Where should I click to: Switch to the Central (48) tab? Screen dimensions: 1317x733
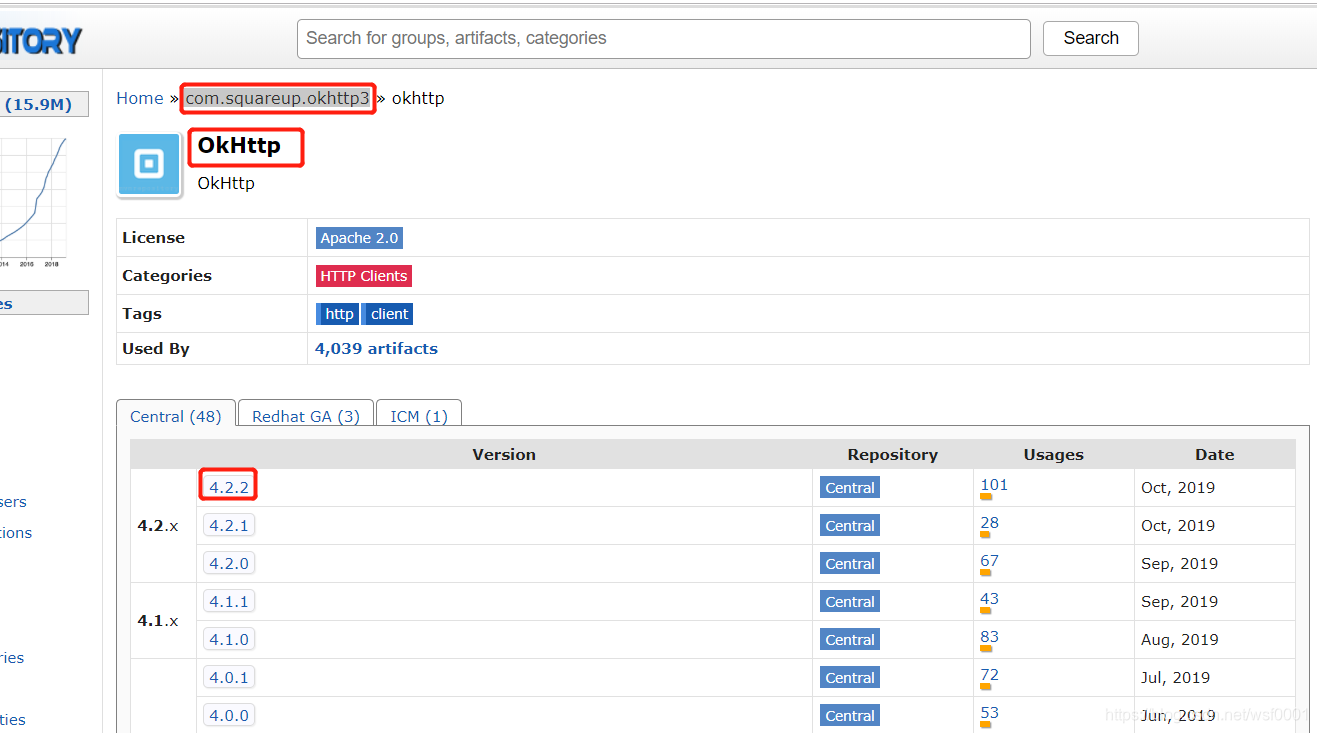[x=176, y=416]
